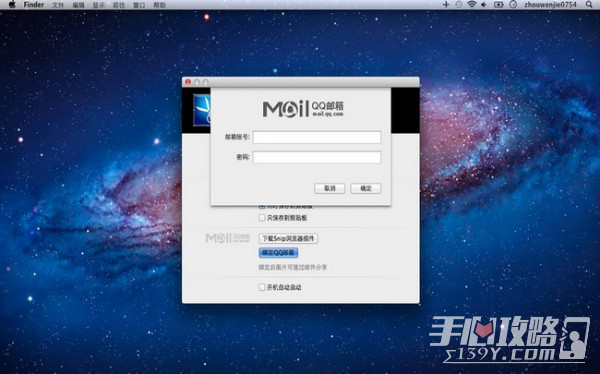Open the zhouwenjie0754 user menu
The width and height of the screenshot is (600, 374).
click(550, 5)
